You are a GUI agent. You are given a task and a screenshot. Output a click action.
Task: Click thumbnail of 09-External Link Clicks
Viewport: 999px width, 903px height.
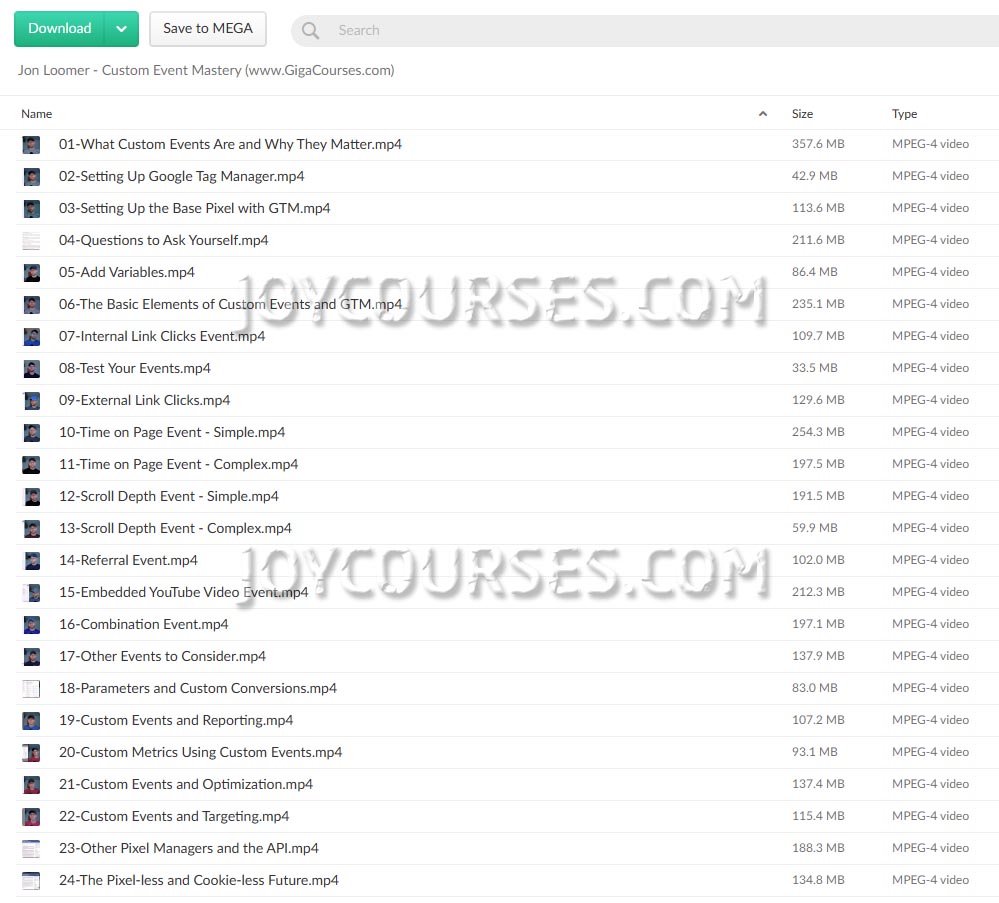click(31, 400)
